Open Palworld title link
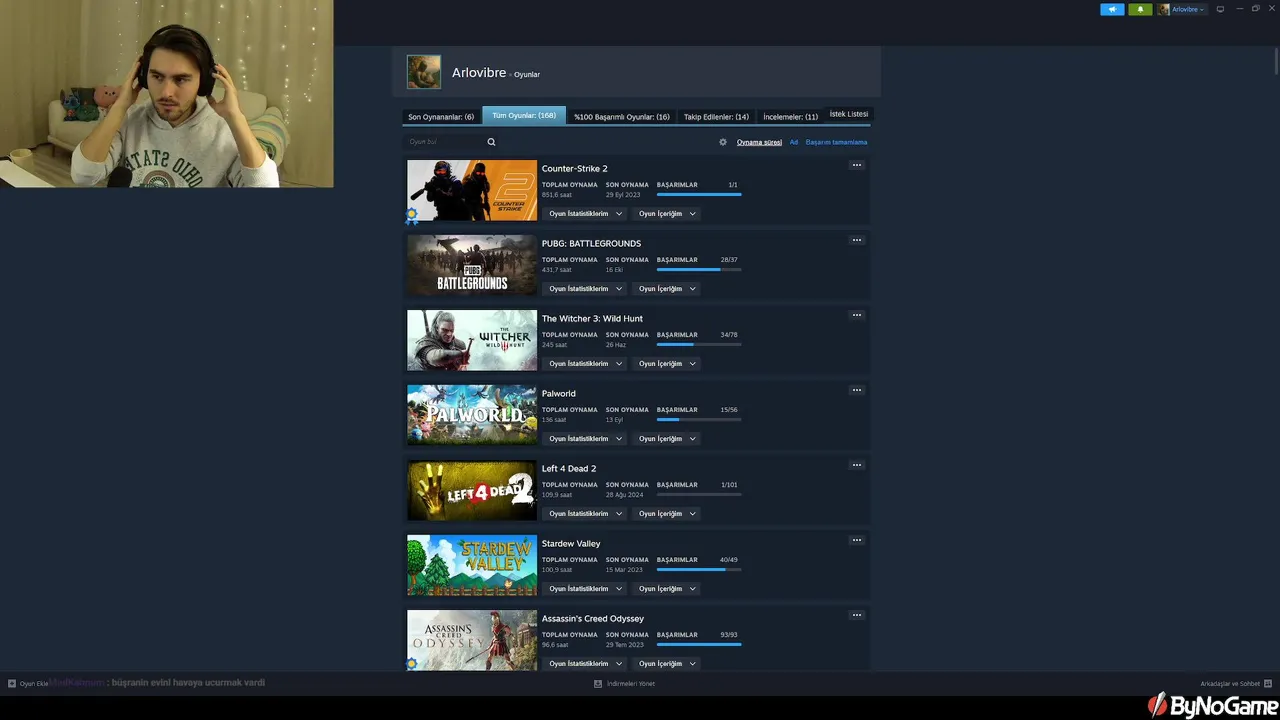The height and width of the screenshot is (720, 1280). click(x=558, y=393)
